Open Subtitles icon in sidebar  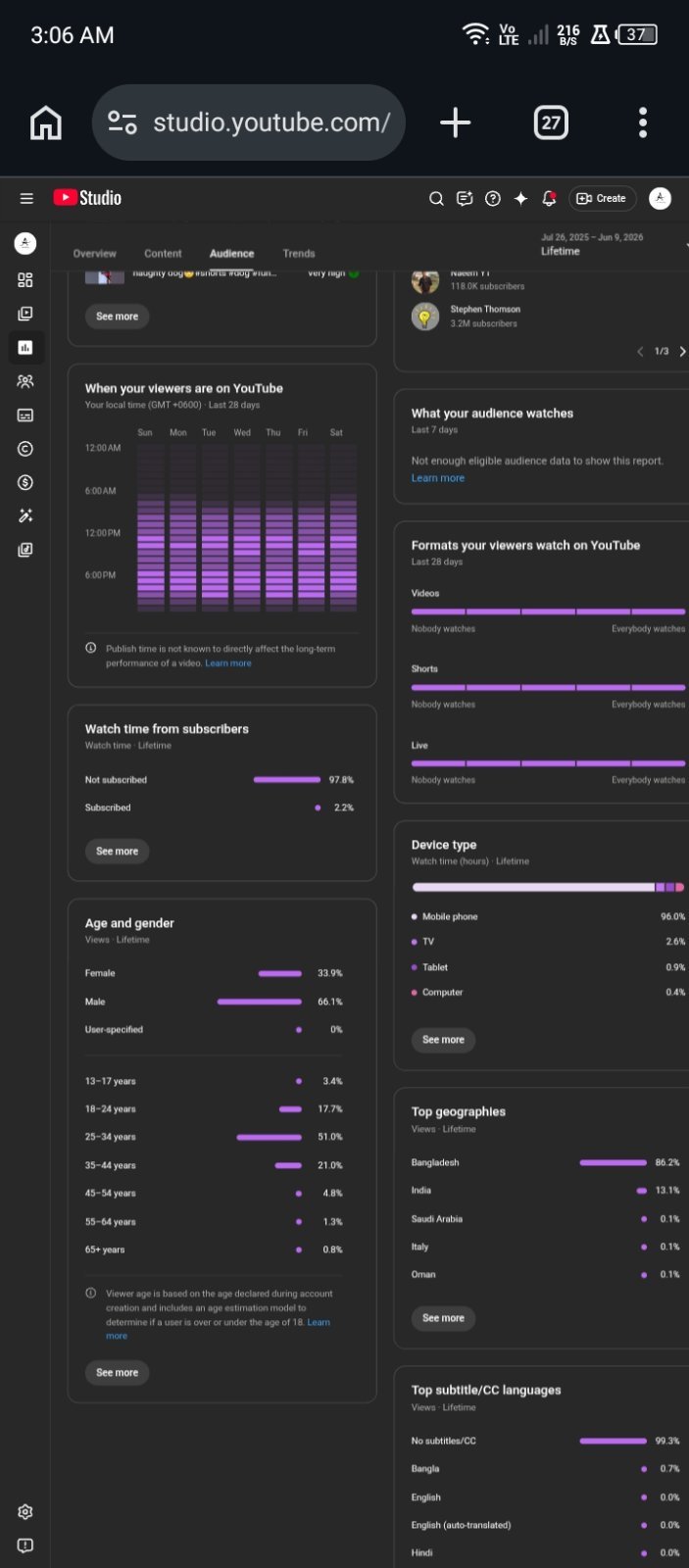click(x=25, y=415)
